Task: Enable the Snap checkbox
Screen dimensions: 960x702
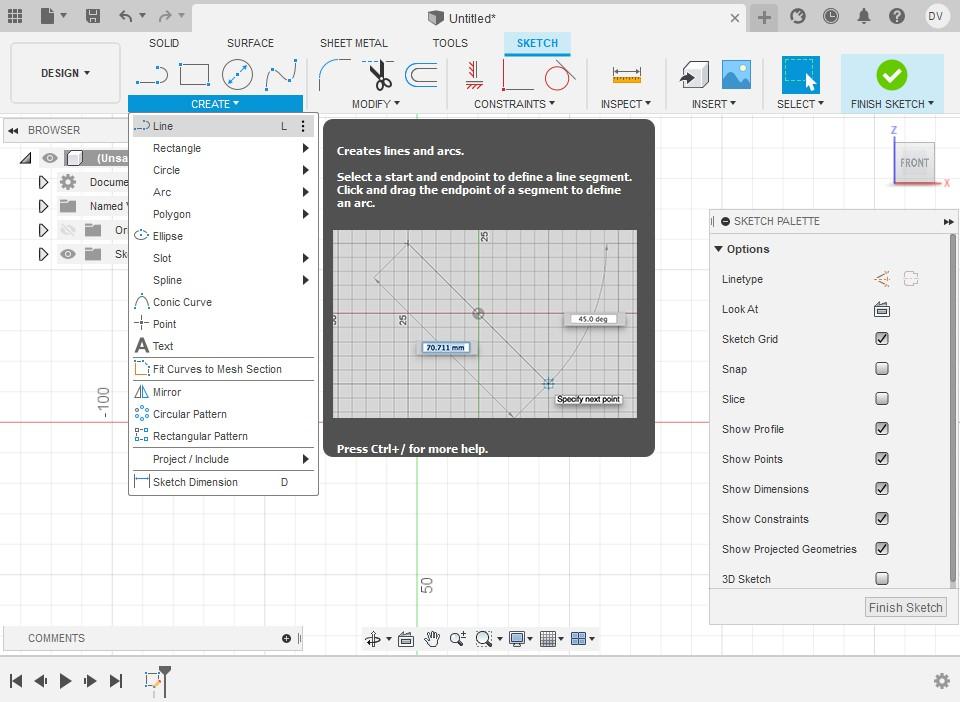Action: click(x=882, y=368)
